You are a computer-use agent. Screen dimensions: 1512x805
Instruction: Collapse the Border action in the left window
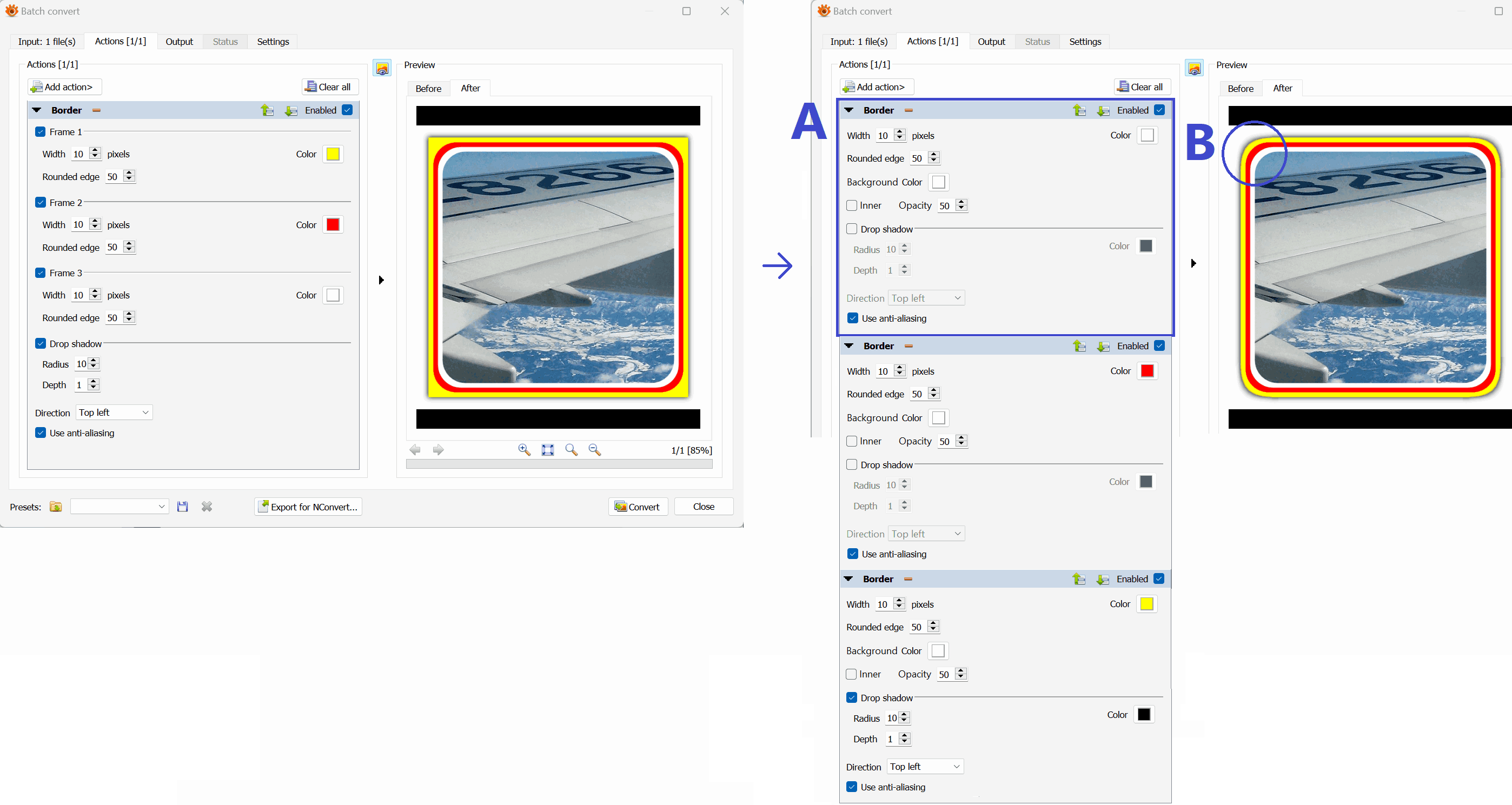click(37, 110)
